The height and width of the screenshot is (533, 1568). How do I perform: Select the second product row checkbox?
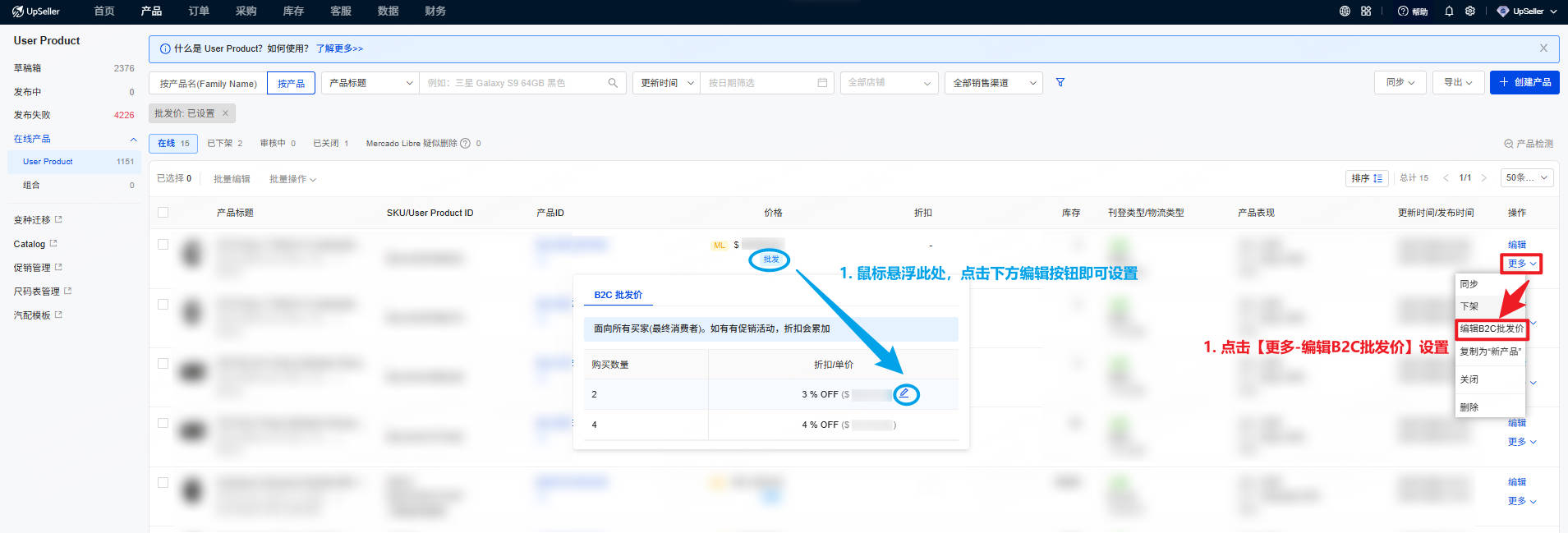click(x=163, y=304)
